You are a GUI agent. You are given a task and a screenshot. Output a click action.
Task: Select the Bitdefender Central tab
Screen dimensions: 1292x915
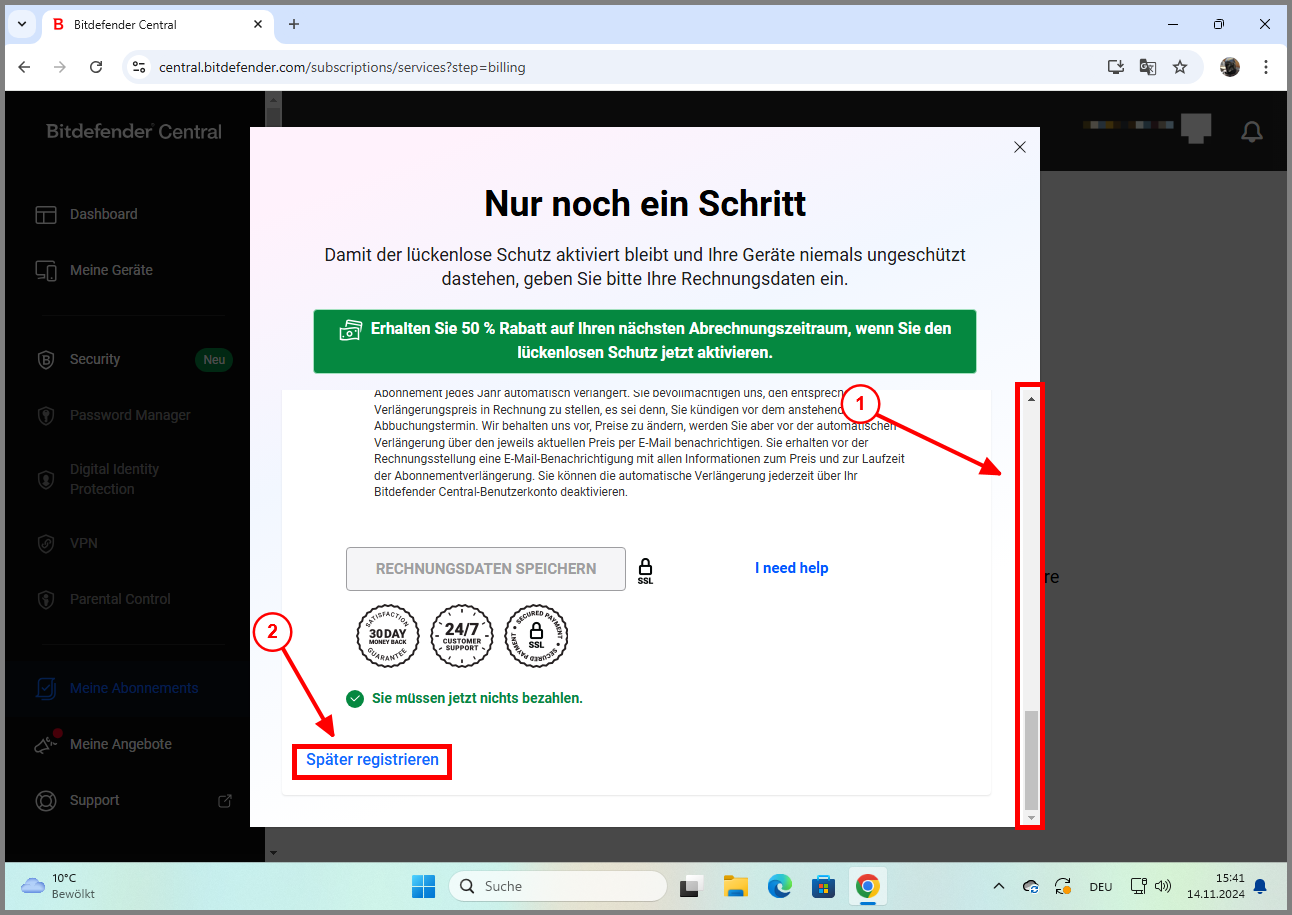(x=160, y=24)
